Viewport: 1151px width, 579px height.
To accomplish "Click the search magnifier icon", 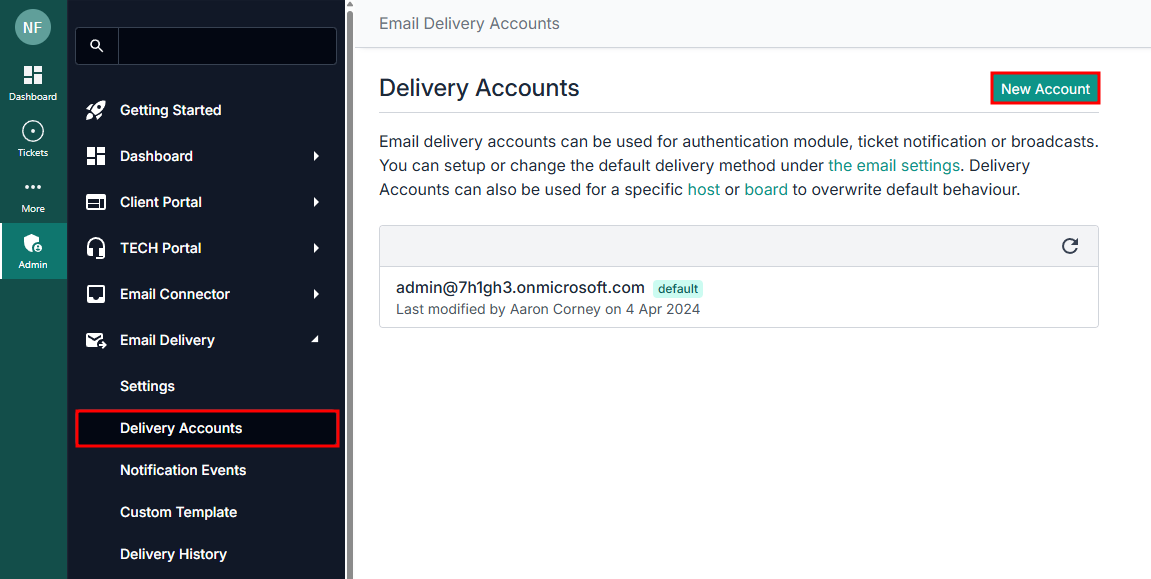I will [x=97, y=46].
